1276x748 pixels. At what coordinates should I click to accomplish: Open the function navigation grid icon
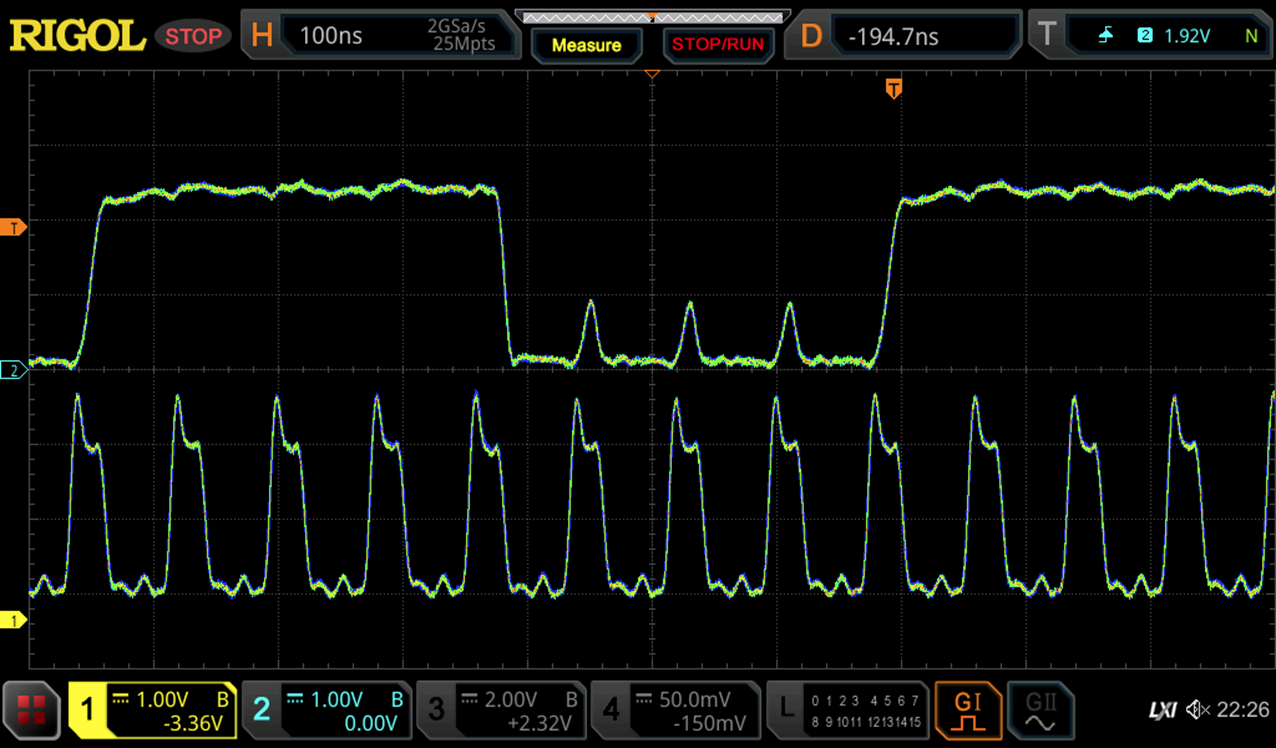pos(32,710)
